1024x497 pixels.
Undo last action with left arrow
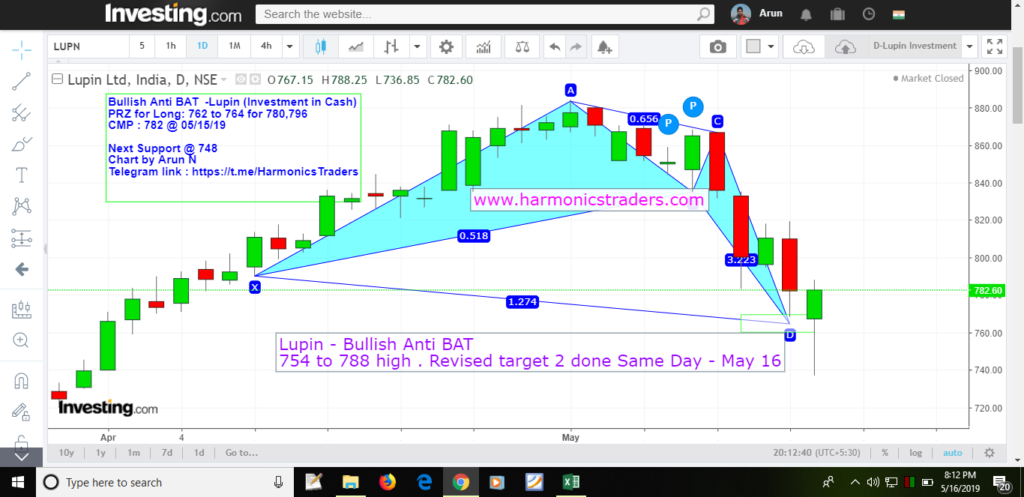coord(552,47)
